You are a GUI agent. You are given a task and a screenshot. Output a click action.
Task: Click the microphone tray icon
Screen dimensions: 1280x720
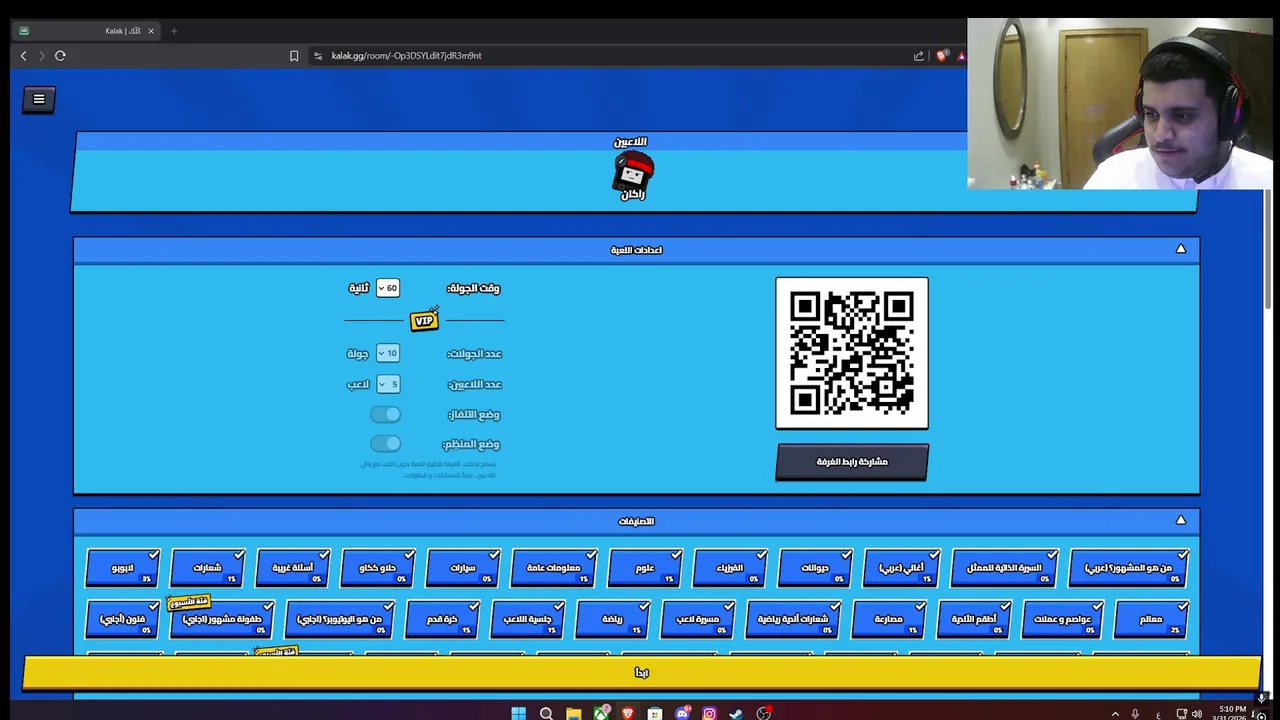tap(1135, 713)
